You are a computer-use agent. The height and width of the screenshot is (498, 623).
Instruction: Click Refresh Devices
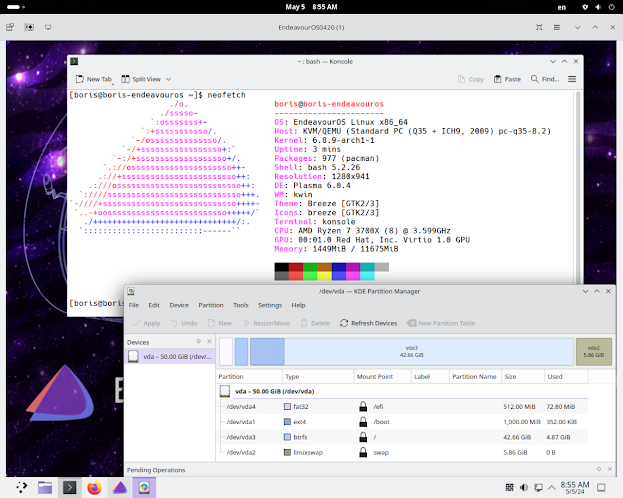[x=368, y=323]
